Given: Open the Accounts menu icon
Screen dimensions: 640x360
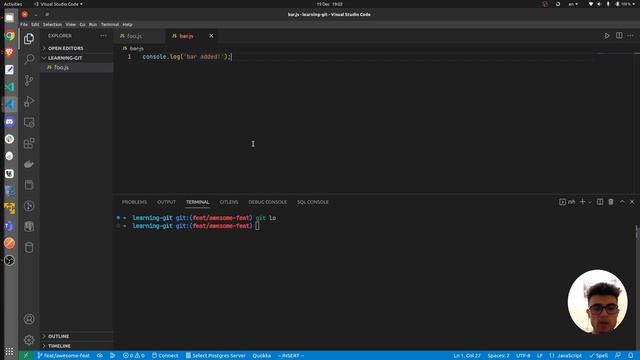Looking at the screenshot, I should pos(29,319).
